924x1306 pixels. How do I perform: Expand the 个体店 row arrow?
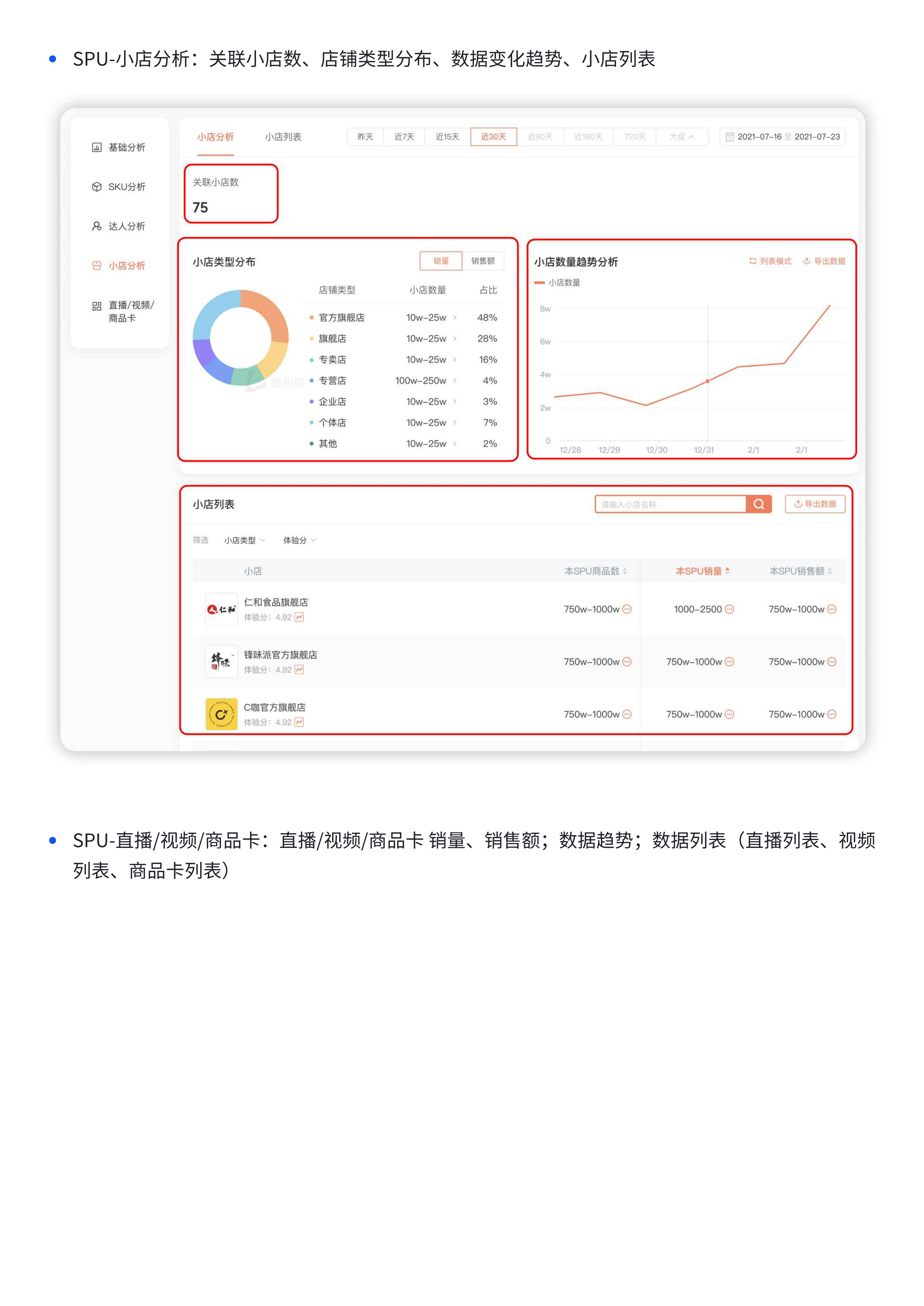(x=455, y=423)
